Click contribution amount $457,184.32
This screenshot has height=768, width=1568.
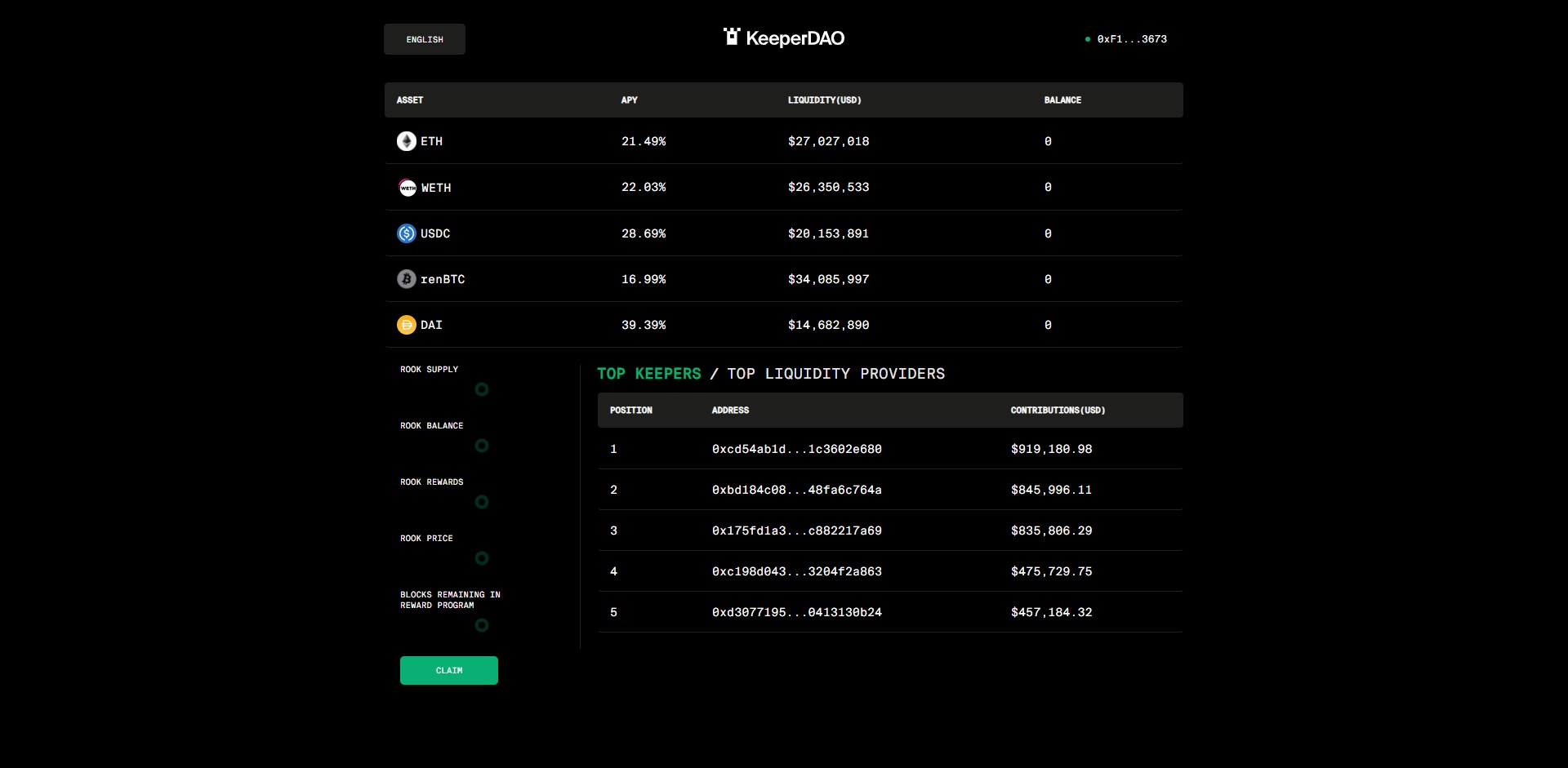pyautogui.click(x=1052, y=612)
